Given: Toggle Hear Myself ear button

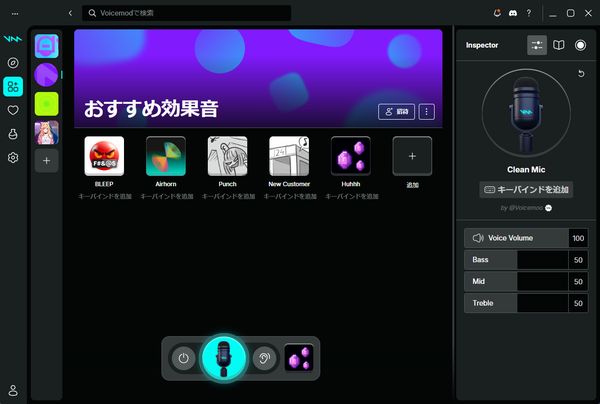Looking at the screenshot, I should [x=264, y=358].
